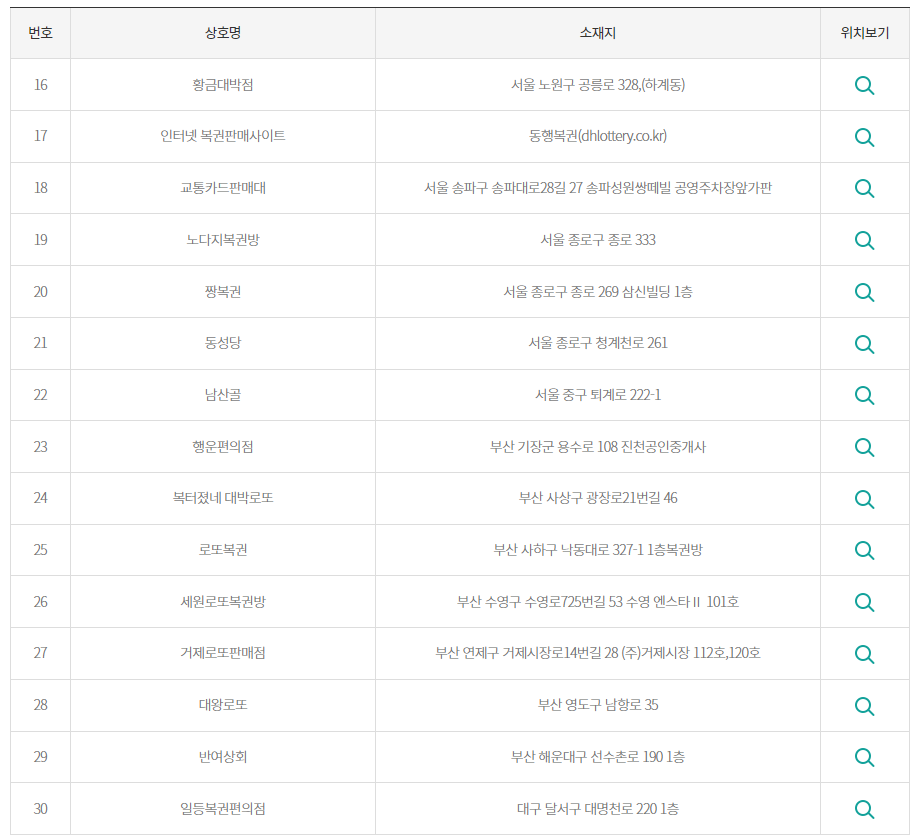This screenshot has height=840, width=918.
Task: Select store name 인터넷 복권판매사이트
Action: pos(222,136)
